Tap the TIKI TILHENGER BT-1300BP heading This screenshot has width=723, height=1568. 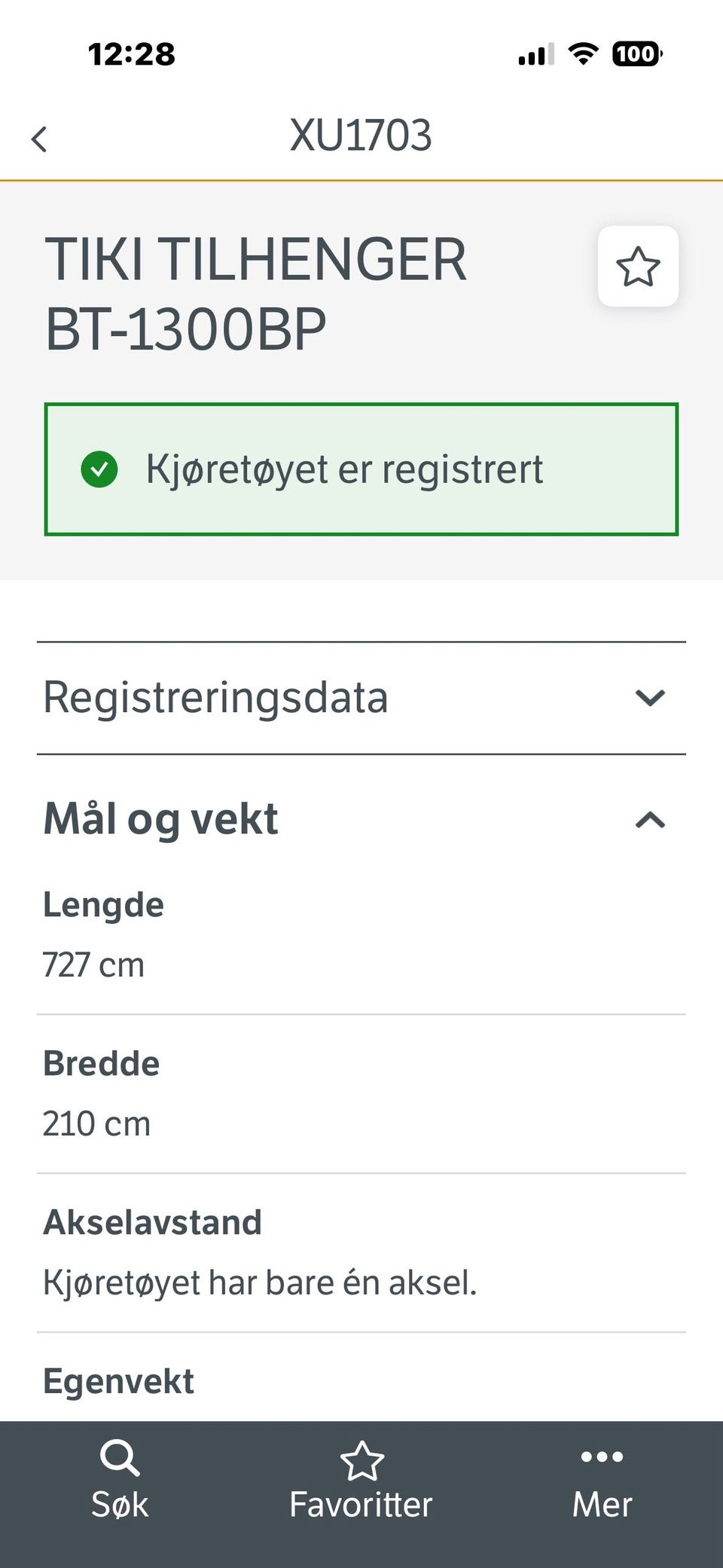[256, 294]
